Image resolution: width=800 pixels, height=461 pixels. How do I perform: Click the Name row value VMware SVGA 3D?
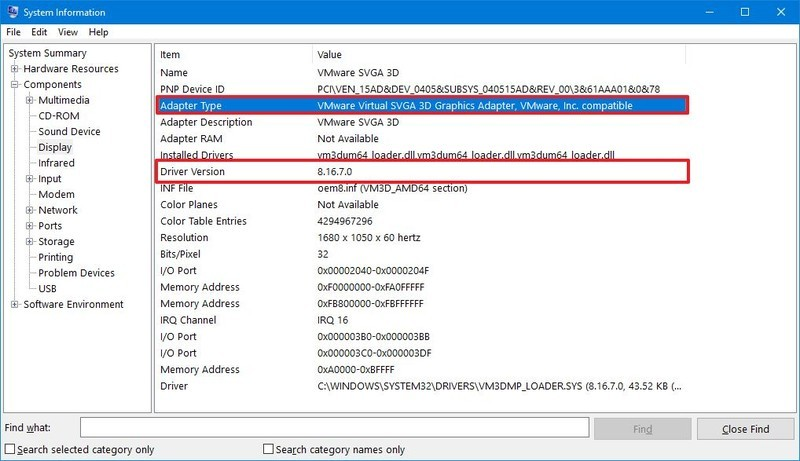point(358,73)
